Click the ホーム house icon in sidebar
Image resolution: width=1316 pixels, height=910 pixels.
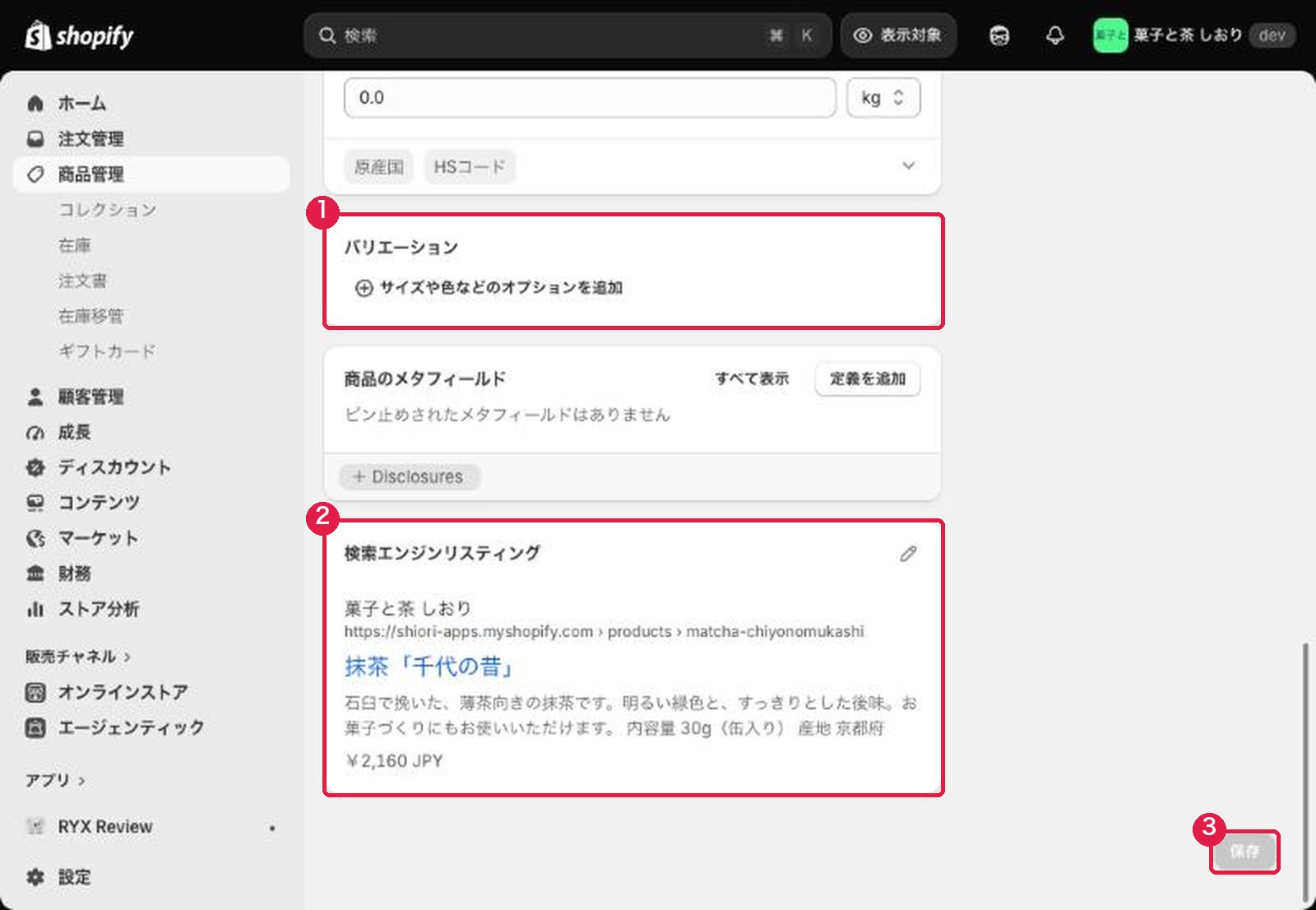[x=35, y=104]
